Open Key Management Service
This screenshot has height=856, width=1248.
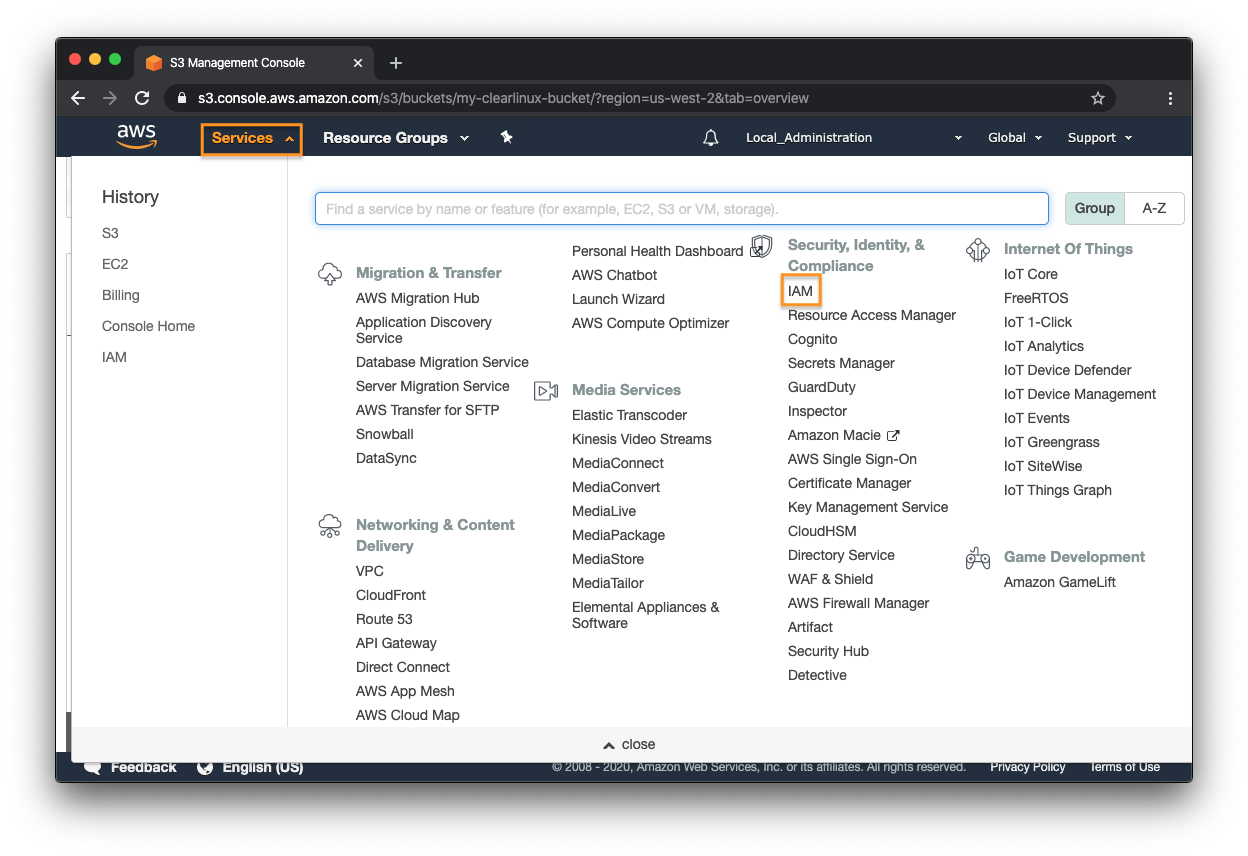868,507
